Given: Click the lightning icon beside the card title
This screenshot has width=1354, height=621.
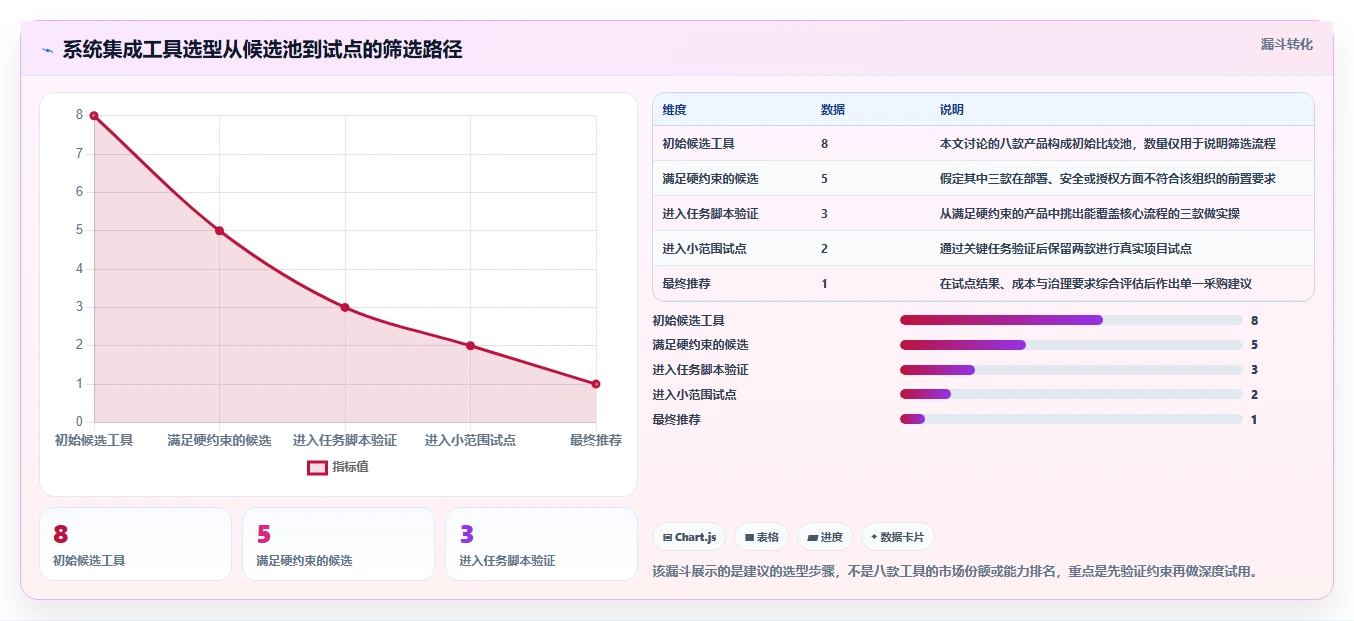Looking at the screenshot, I should pyautogui.click(x=47, y=50).
